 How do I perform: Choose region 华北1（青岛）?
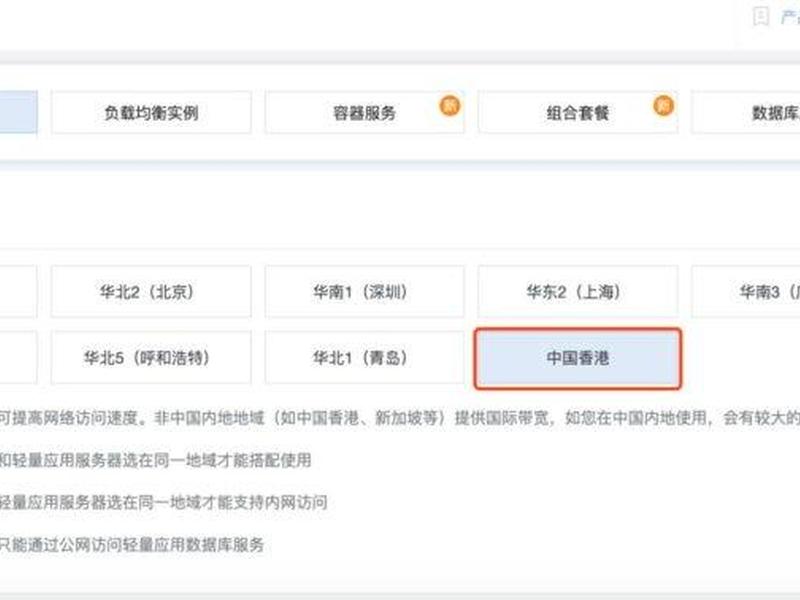click(x=364, y=358)
